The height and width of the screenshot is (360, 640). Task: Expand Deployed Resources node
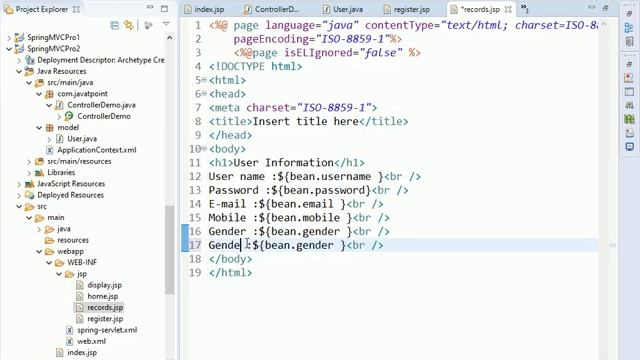pos(19,195)
